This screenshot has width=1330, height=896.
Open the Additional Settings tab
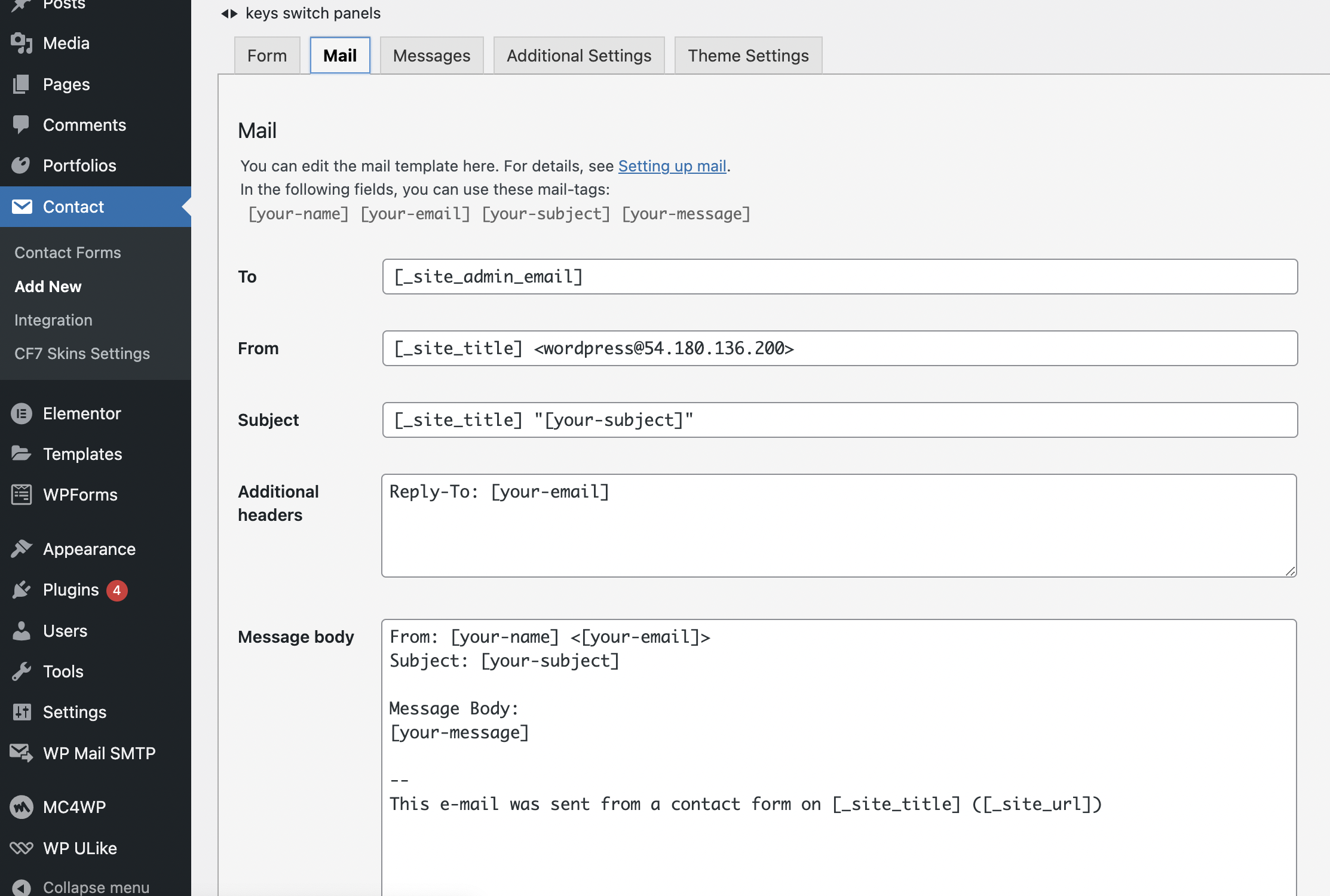point(578,56)
